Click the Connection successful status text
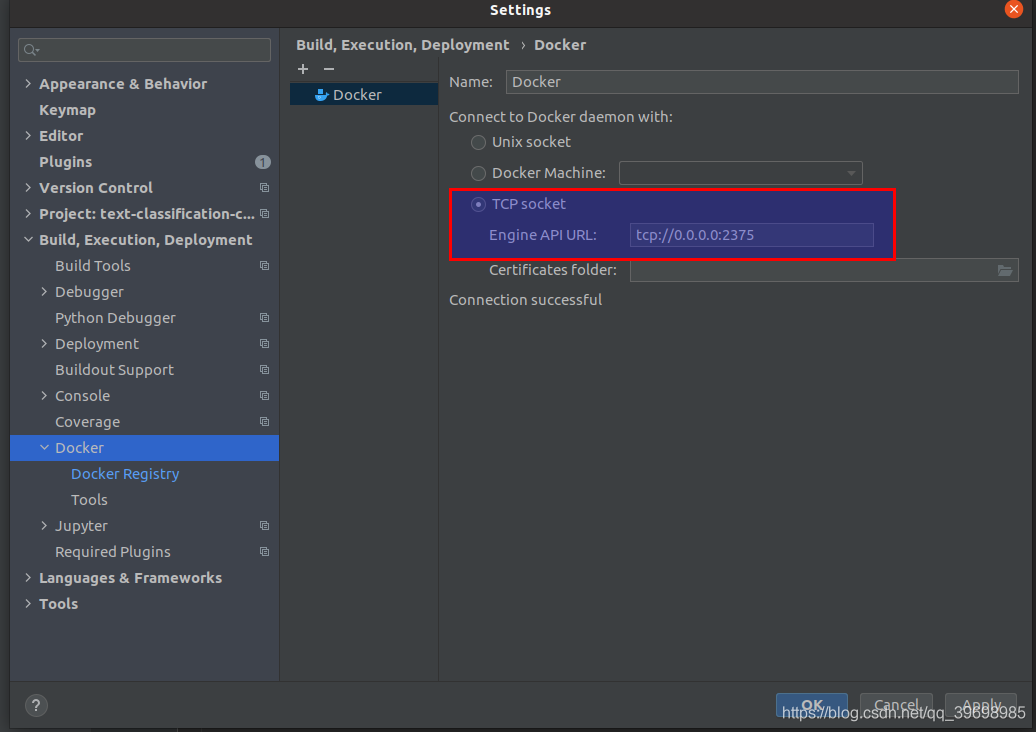The image size is (1036, 732). [x=525, y=300]
